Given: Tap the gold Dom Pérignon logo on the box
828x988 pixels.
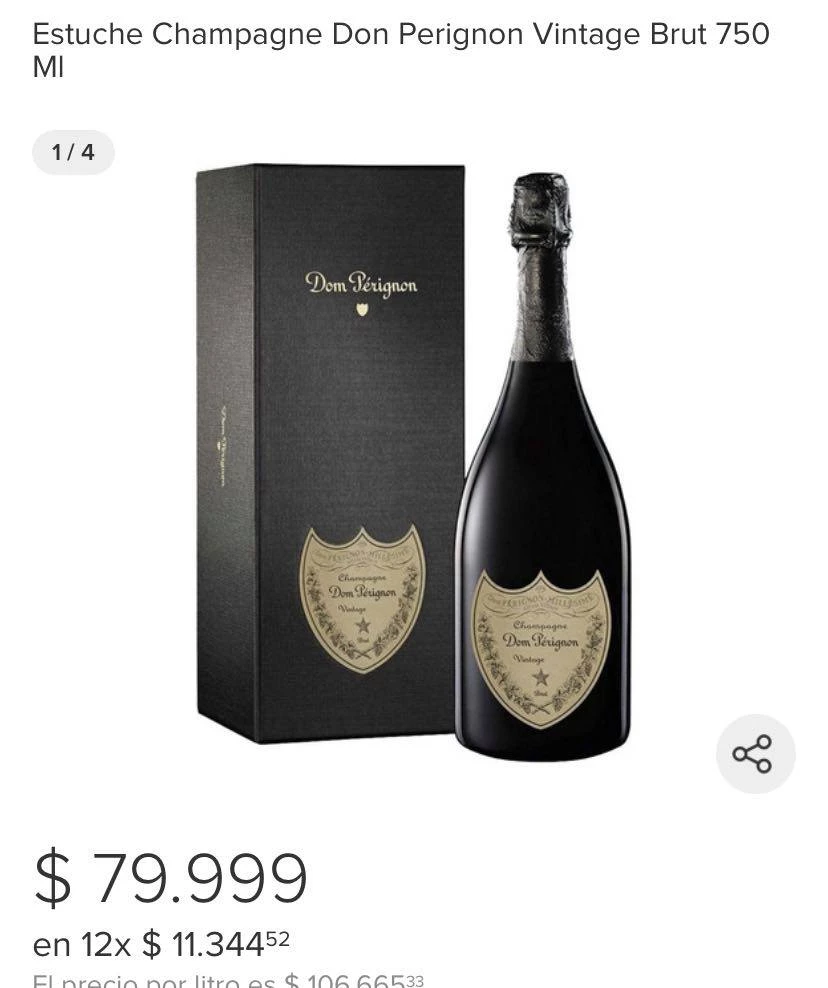Looking at the screenshot, I should (361, 284).
